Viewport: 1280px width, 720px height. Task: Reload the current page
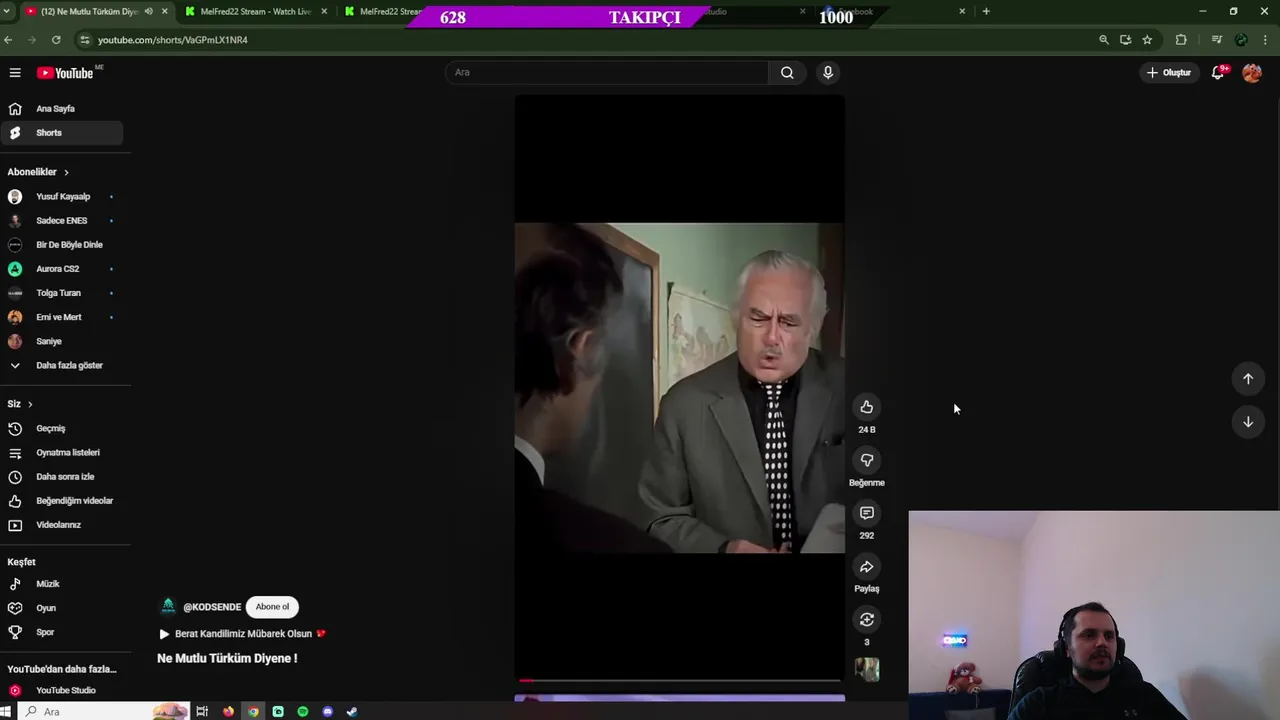click(x=56, y=39)
